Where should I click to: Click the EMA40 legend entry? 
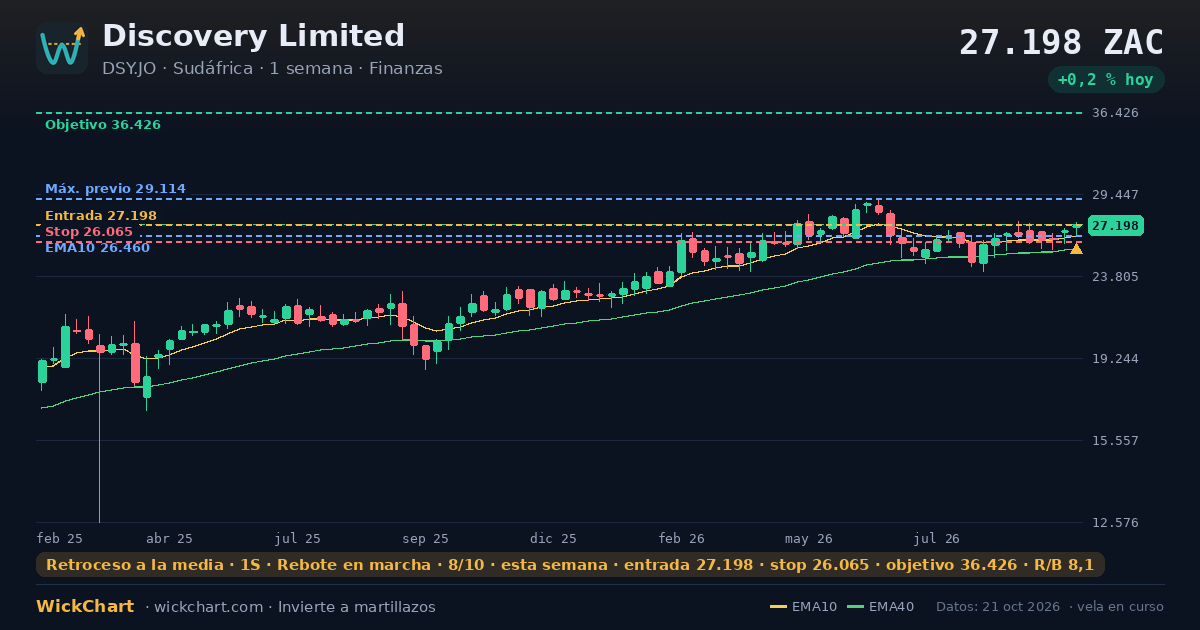point(881,607)
